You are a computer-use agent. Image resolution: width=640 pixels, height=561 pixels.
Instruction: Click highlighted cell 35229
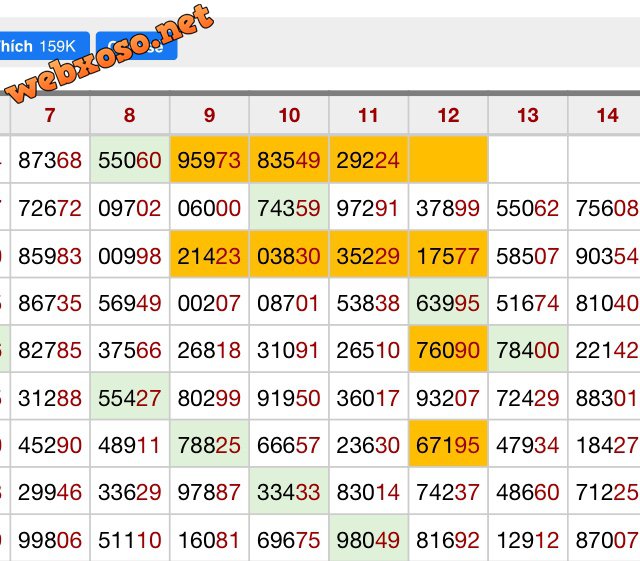[369, 255]
